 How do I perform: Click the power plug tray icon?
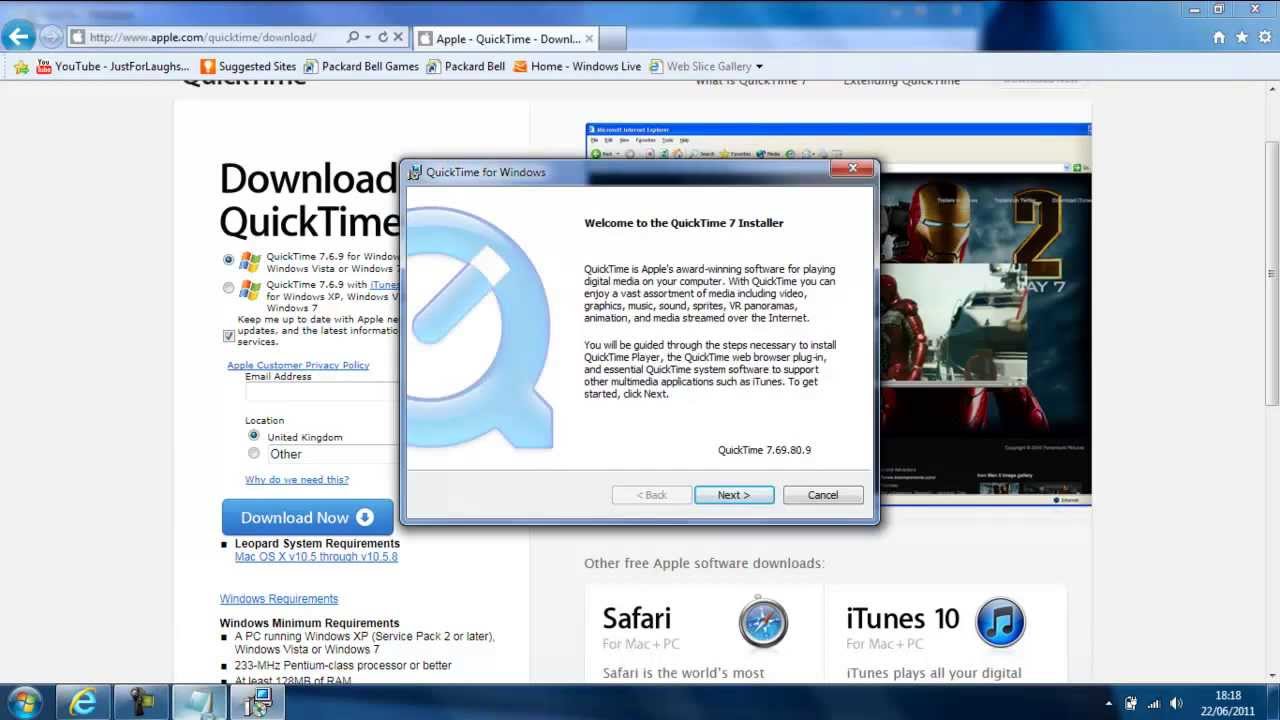tap(1131, 703)
